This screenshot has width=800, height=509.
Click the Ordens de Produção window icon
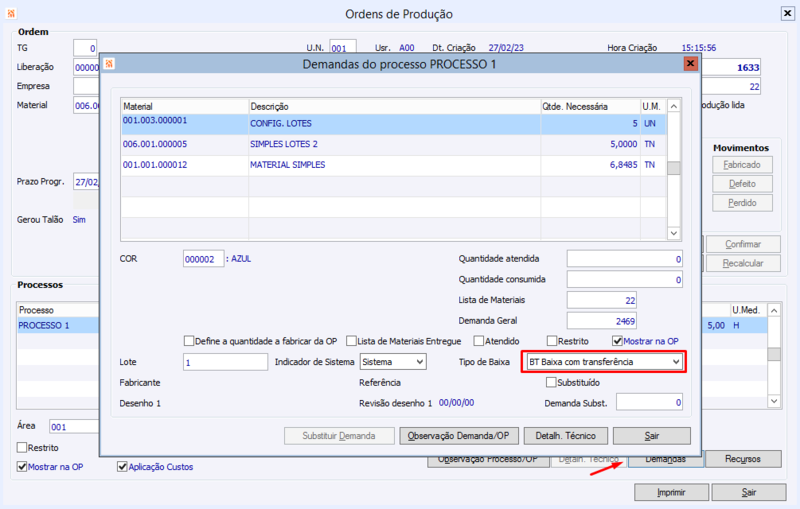pos(10,14)
